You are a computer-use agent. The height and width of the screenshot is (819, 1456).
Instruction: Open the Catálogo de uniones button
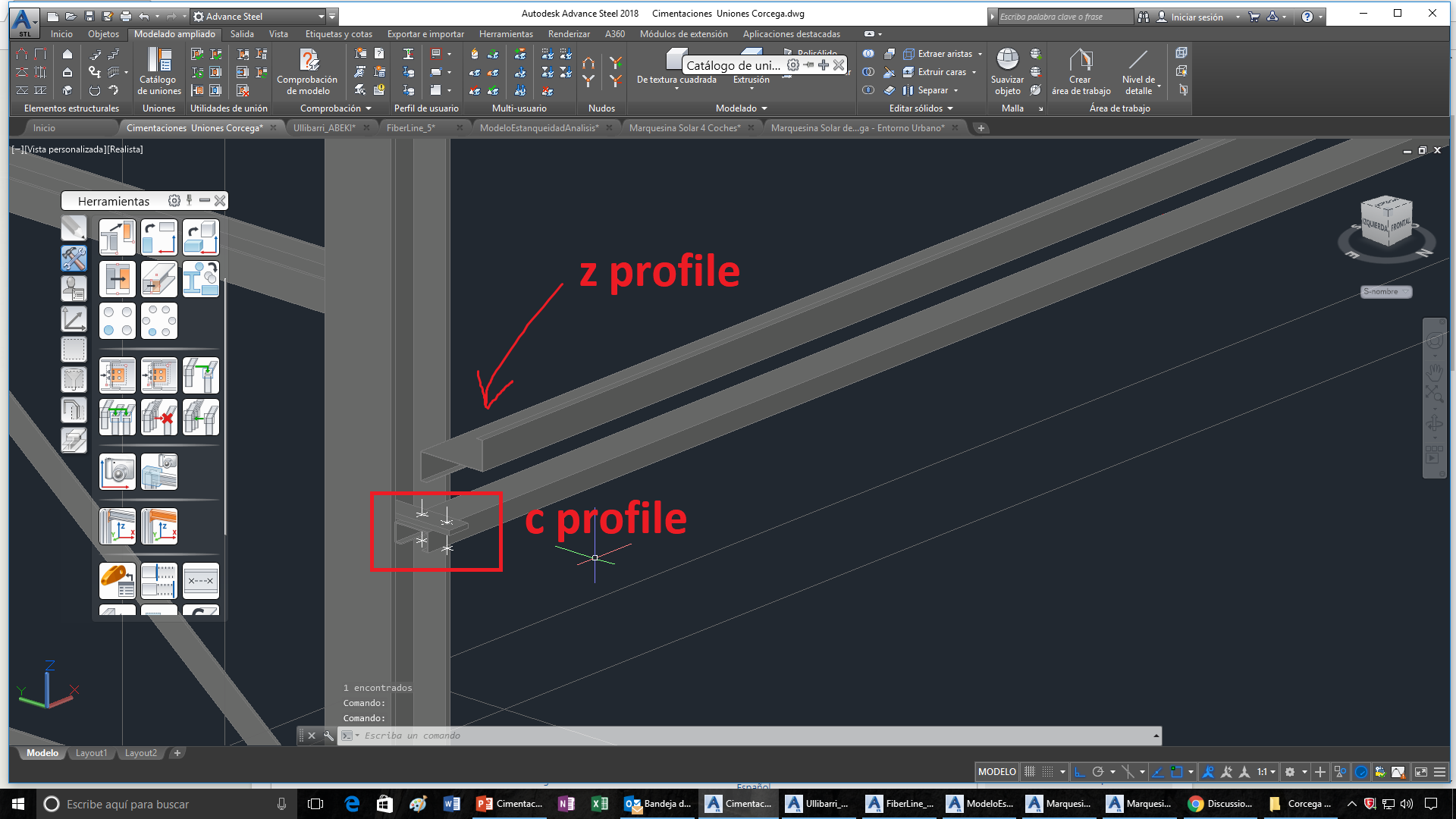[x=158, y=72]
